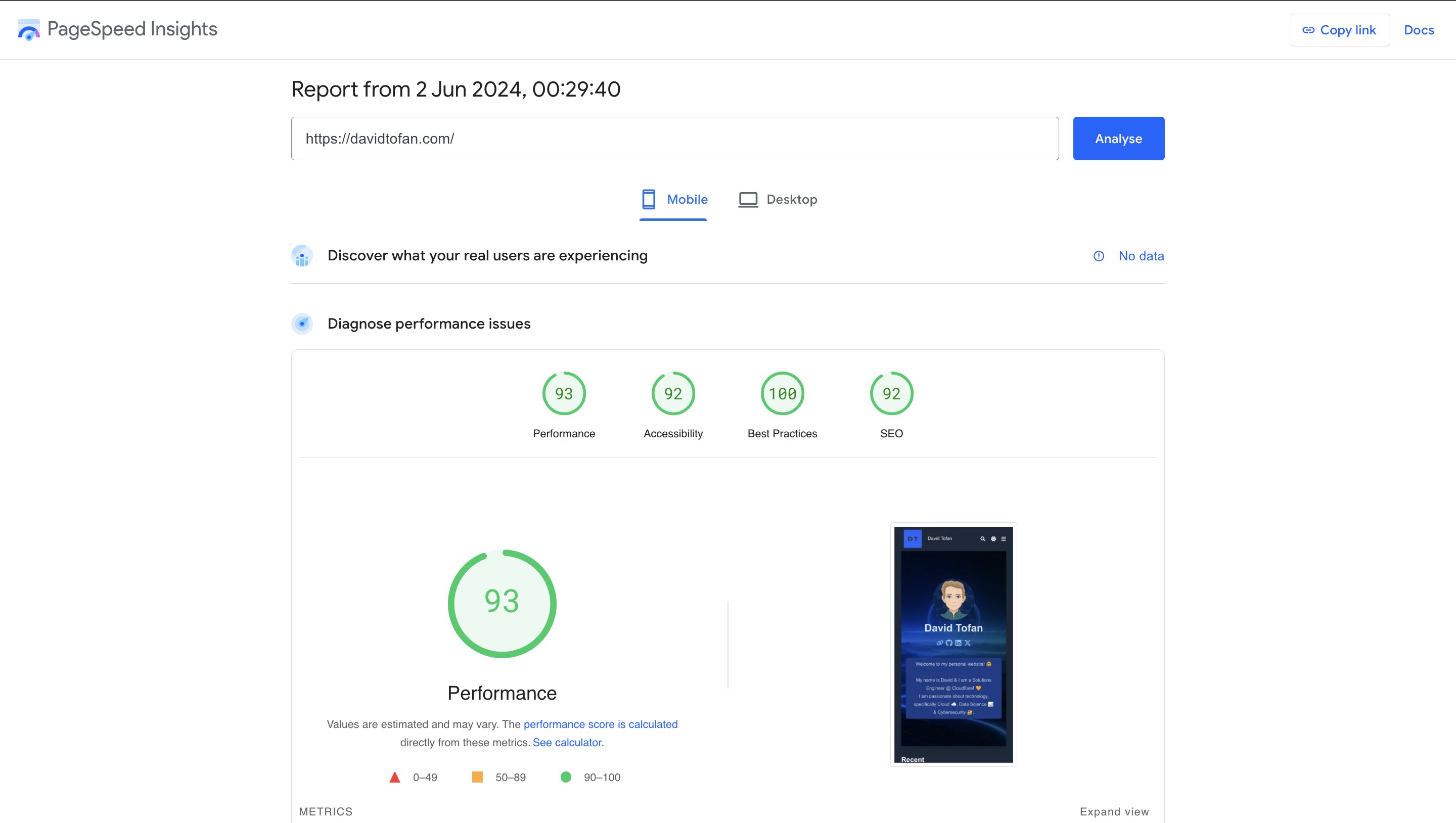Jump to the Best Practices score gauge 100
Screen dimensions: 1456x823
[782, 393]
